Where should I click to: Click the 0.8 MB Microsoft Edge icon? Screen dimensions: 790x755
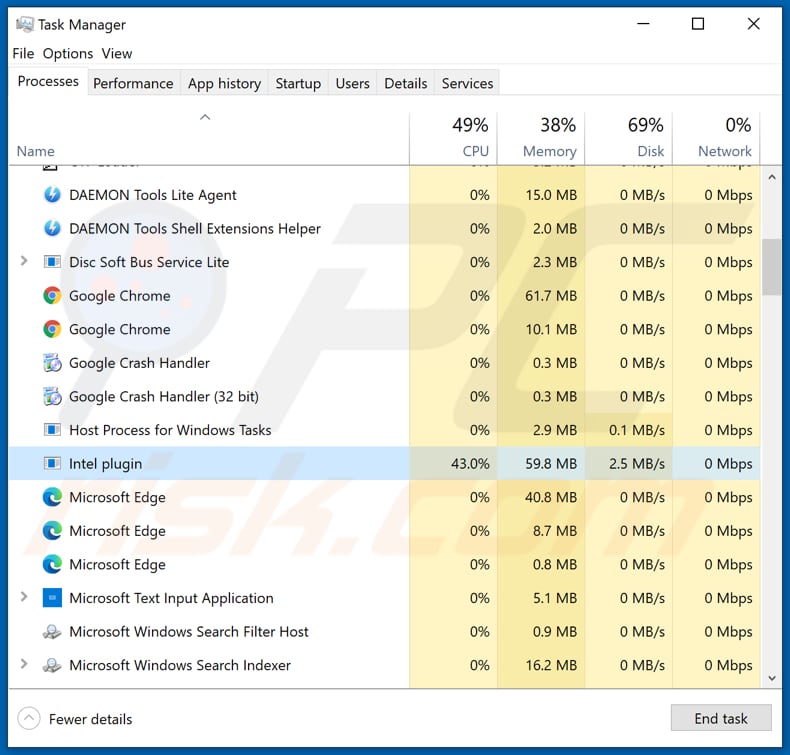(x=52, y=565)
